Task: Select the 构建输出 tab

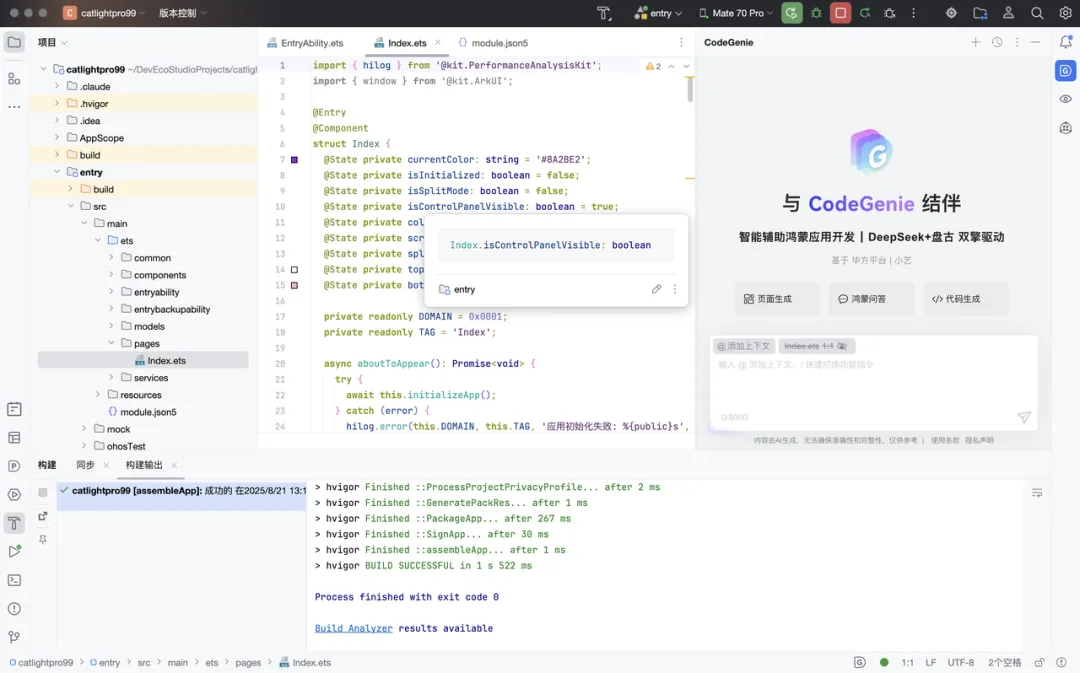Action: [144, 465]
